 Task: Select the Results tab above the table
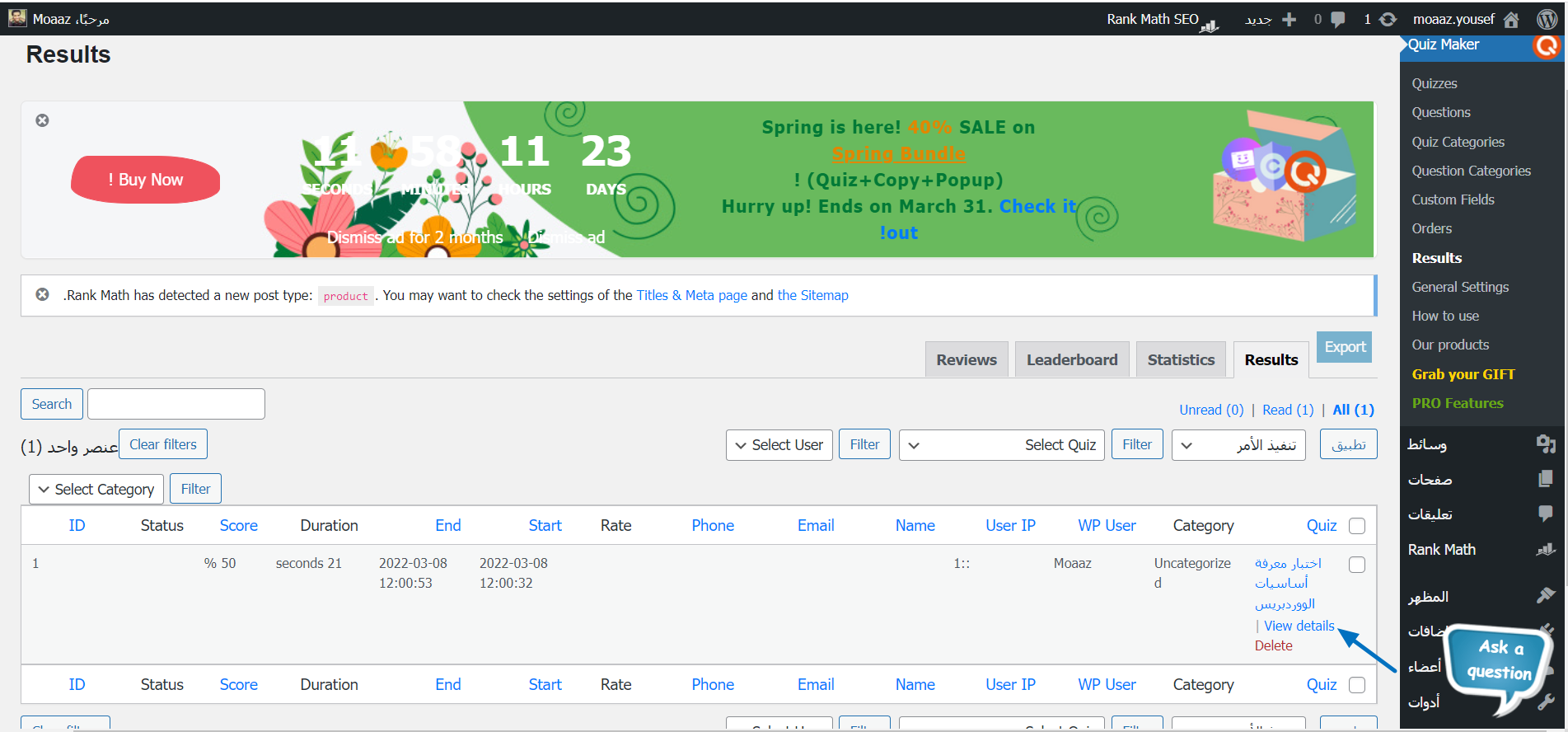(1271, 360)
